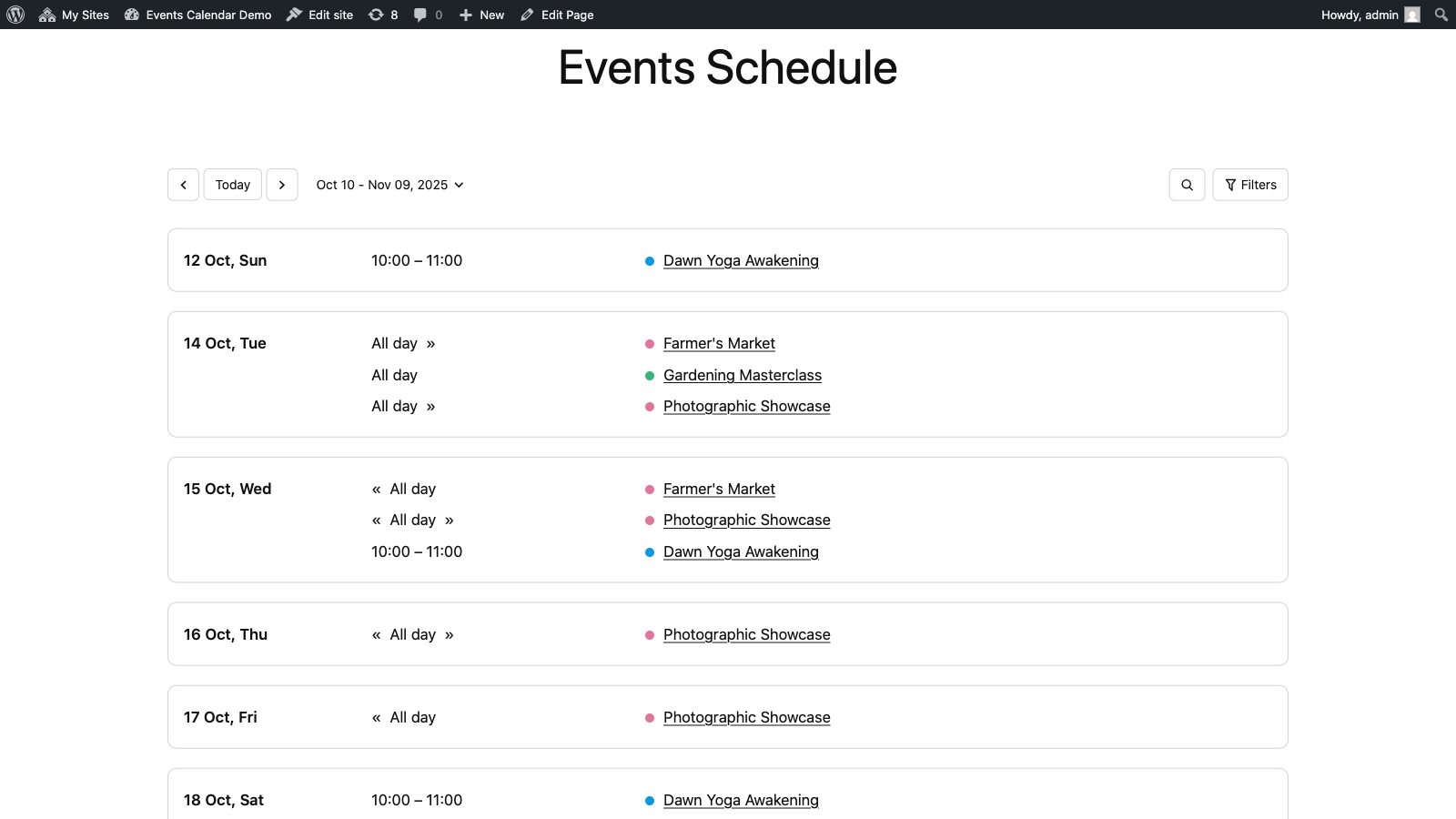Open Gardening Masterclass event link

pos(742,375)
